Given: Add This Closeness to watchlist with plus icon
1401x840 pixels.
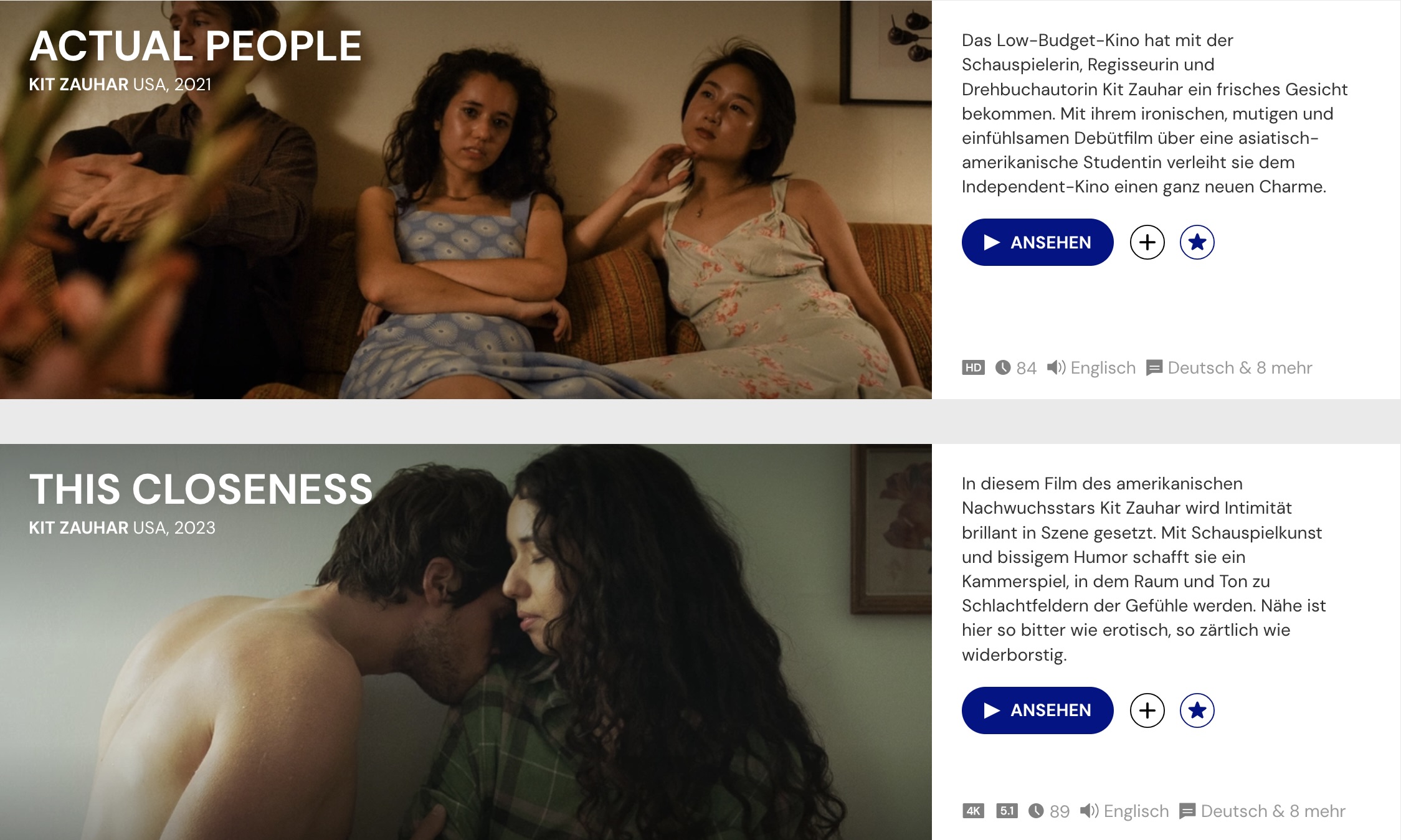Looking at the screenshot, I should [1147, 710].
